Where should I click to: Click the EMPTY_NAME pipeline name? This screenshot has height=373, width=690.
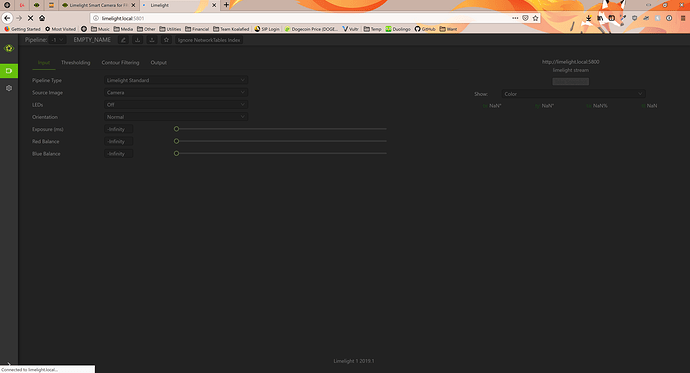92,40
